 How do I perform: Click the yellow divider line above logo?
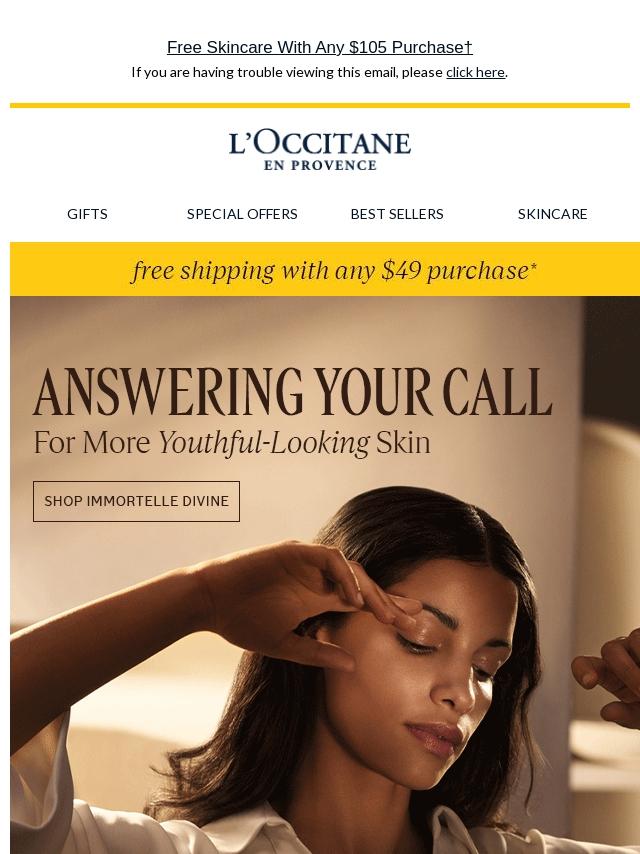tap(320, 105)
